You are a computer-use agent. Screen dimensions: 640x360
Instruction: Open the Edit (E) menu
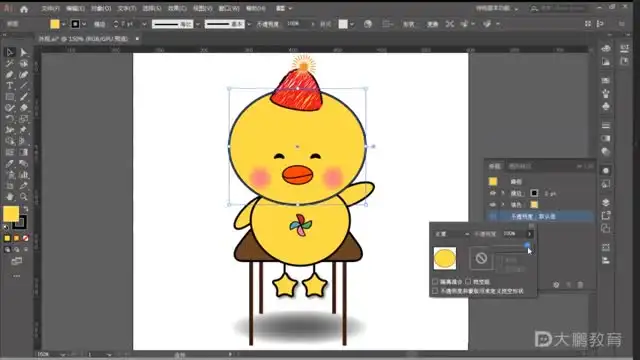click(75, 9)
